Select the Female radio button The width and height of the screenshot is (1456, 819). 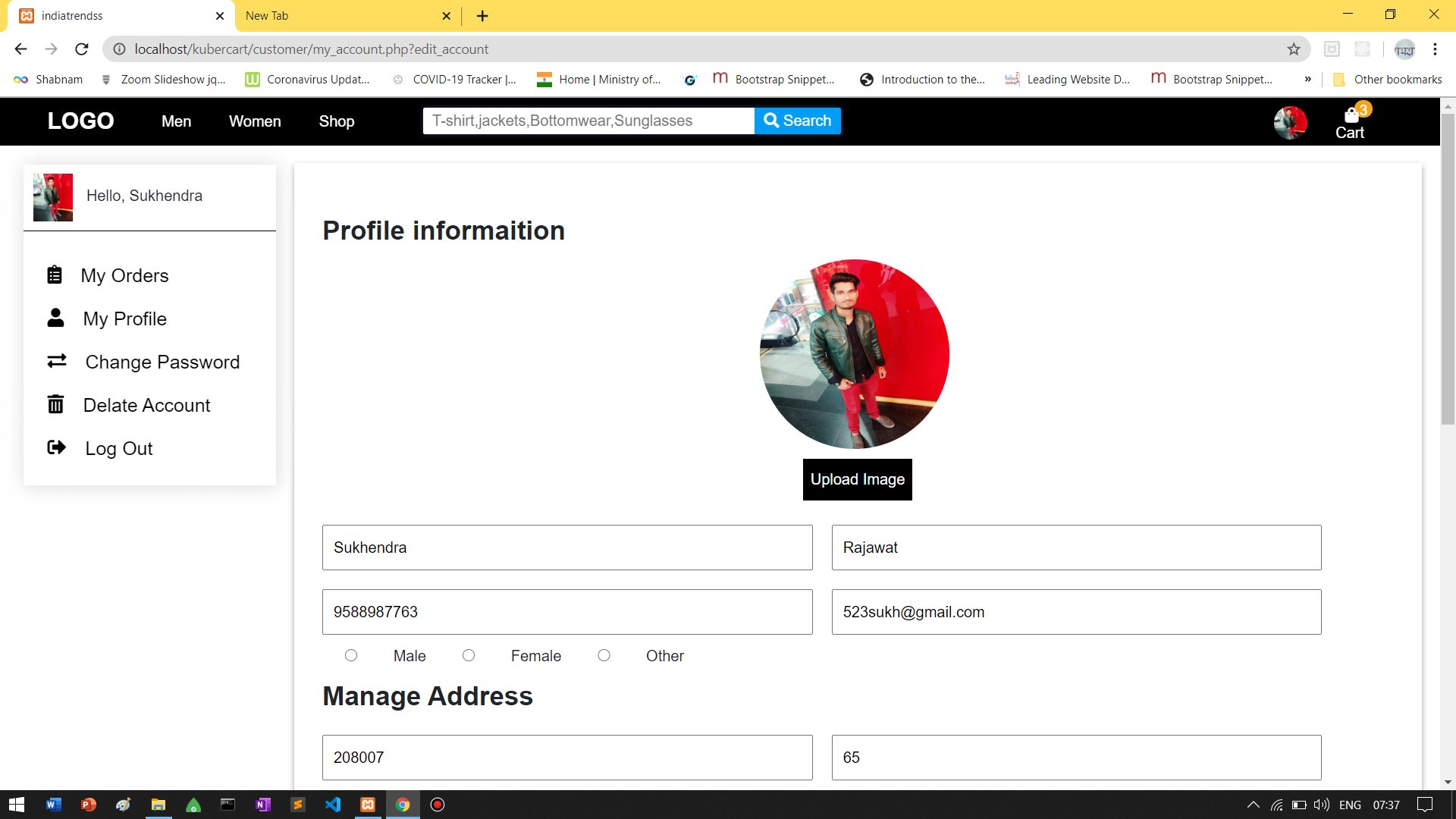click(469, 655)
